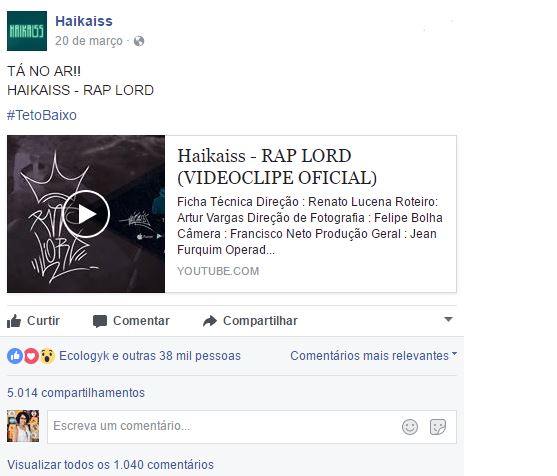The width and height of the screenshot is (557, 476).
Task: Expand the post options dropdown arrow
Action: (x=448, y=319)
